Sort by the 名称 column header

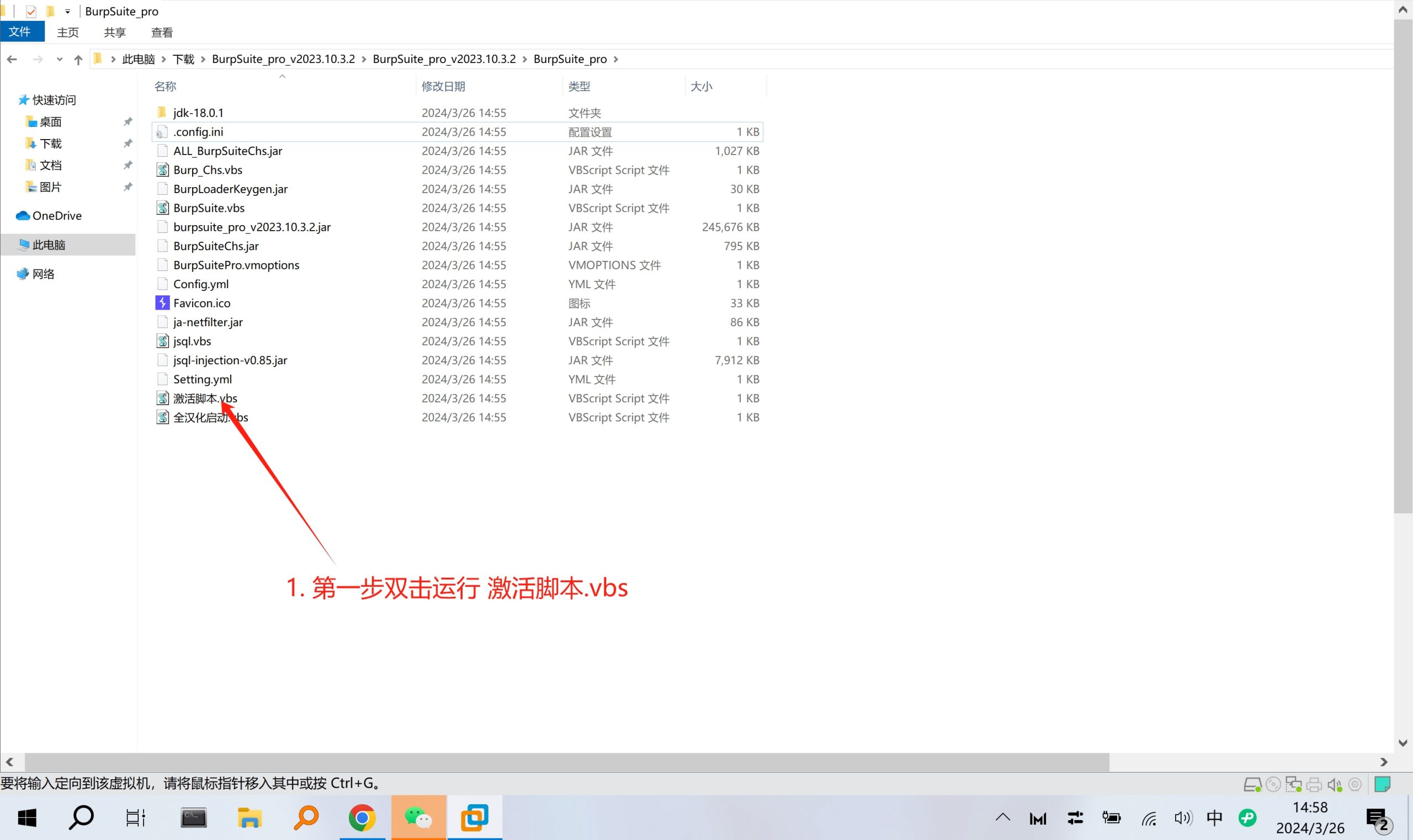164,86
